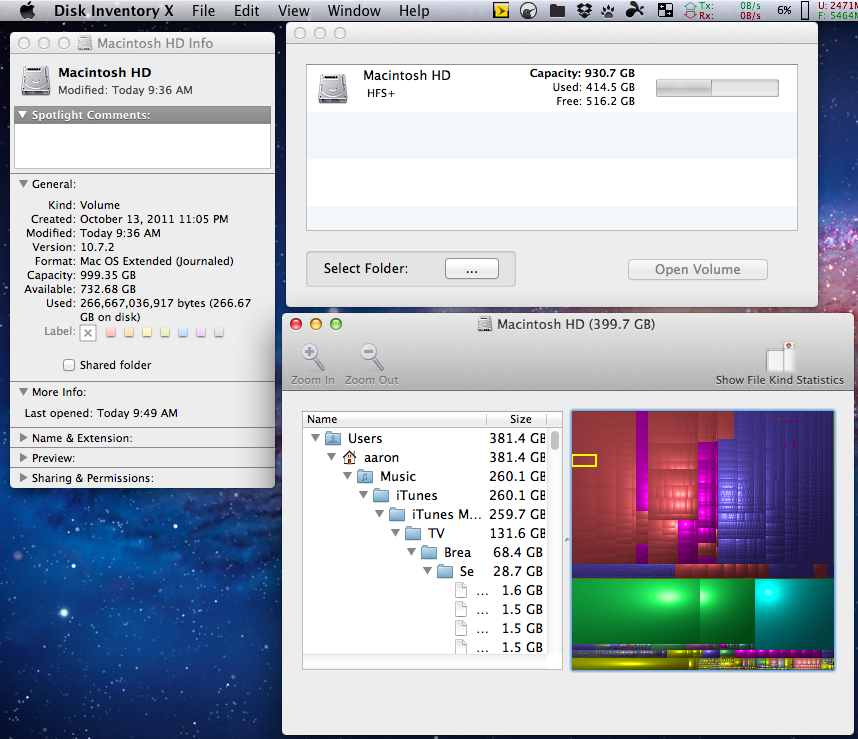Expand the Name & Extension section
Screen dimensions: 858x739
pyautogui.click(x=23, y=438)
